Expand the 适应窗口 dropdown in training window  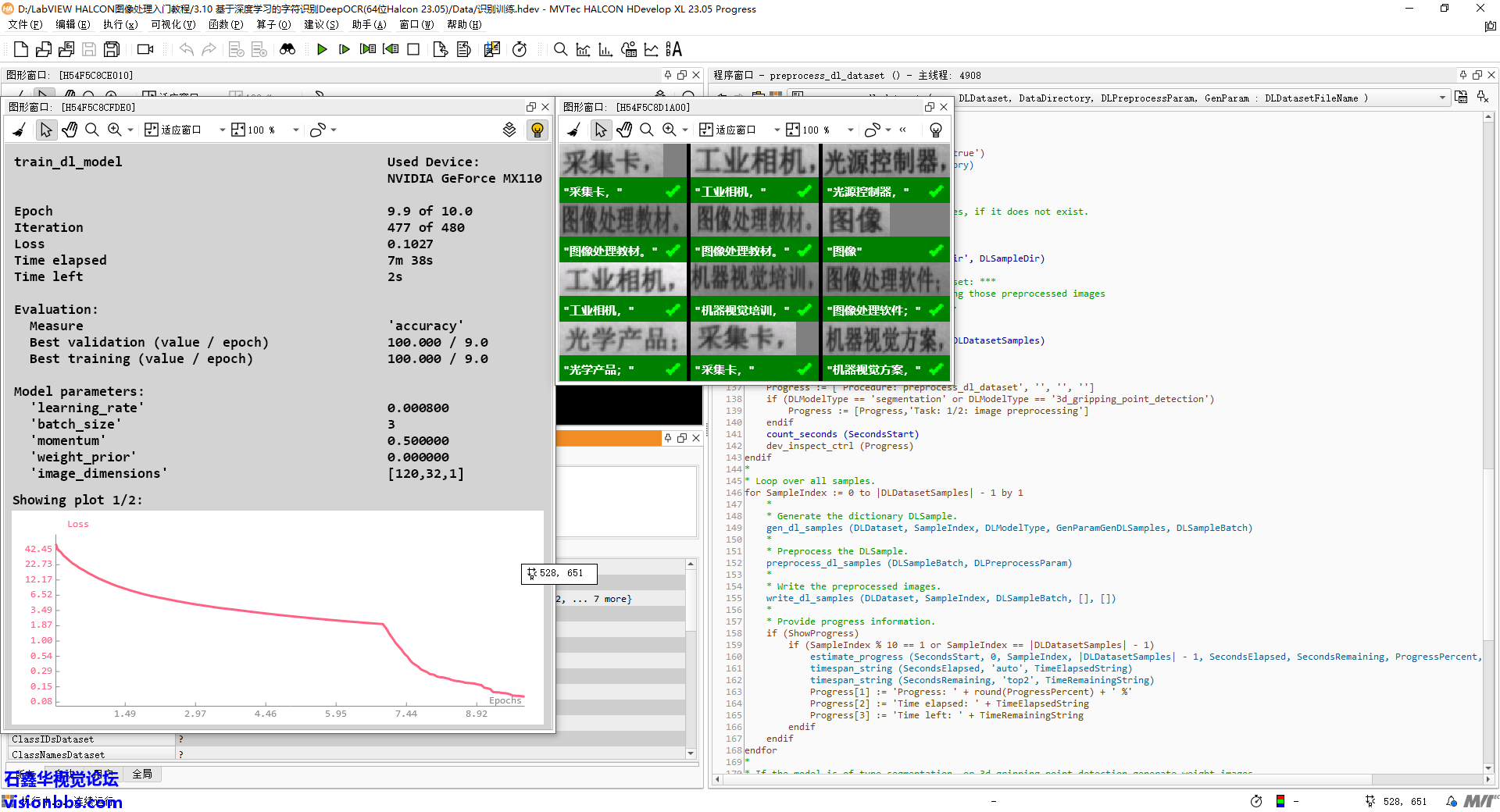222,130
